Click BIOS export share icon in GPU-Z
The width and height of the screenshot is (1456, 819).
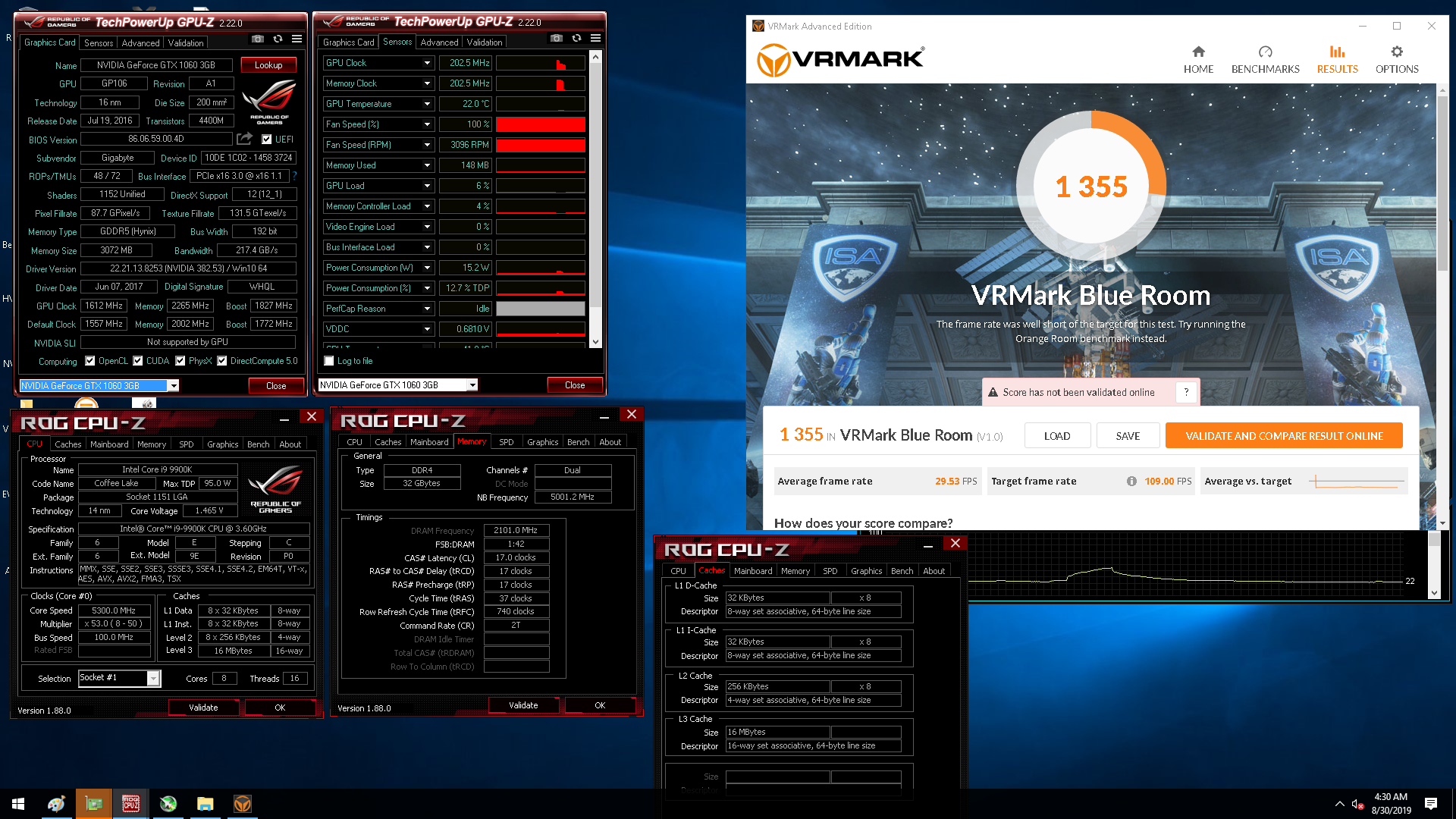pyautogui.click(x=244, y=139)
